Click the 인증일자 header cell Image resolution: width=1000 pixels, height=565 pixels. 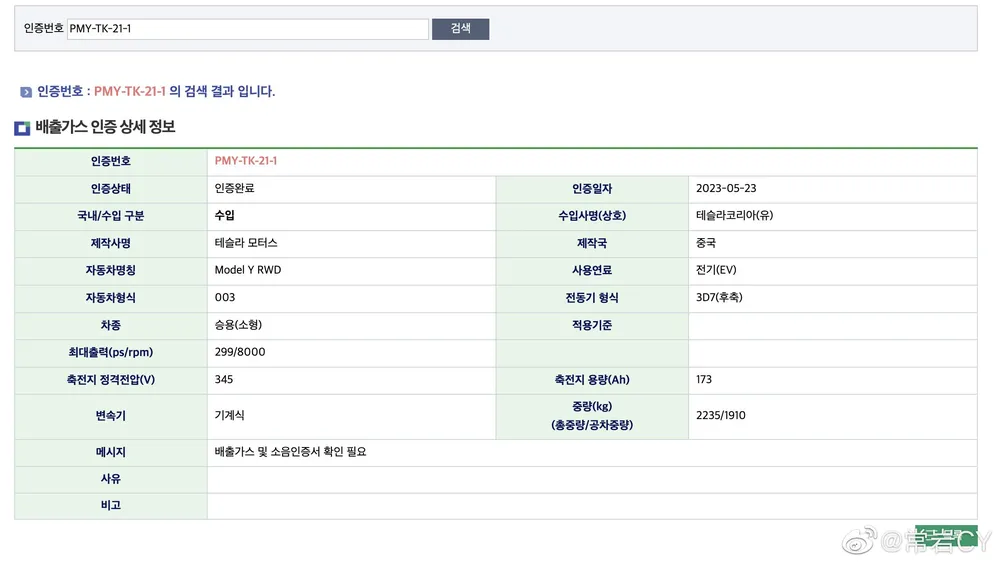[x=592, y=189]
